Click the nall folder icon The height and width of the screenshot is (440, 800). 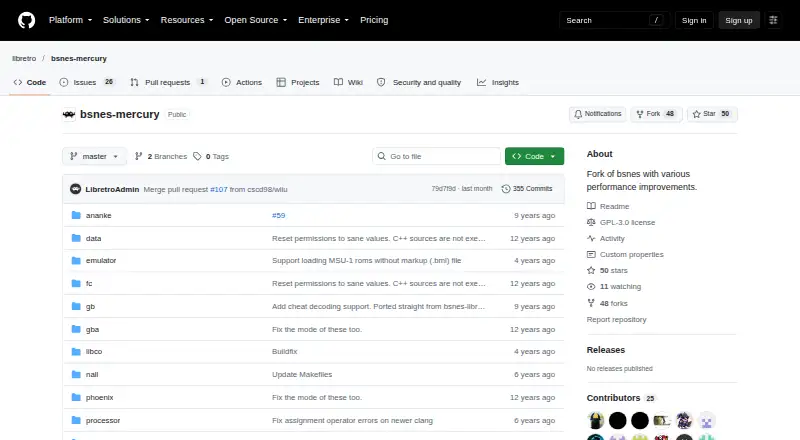coord(76,375)
